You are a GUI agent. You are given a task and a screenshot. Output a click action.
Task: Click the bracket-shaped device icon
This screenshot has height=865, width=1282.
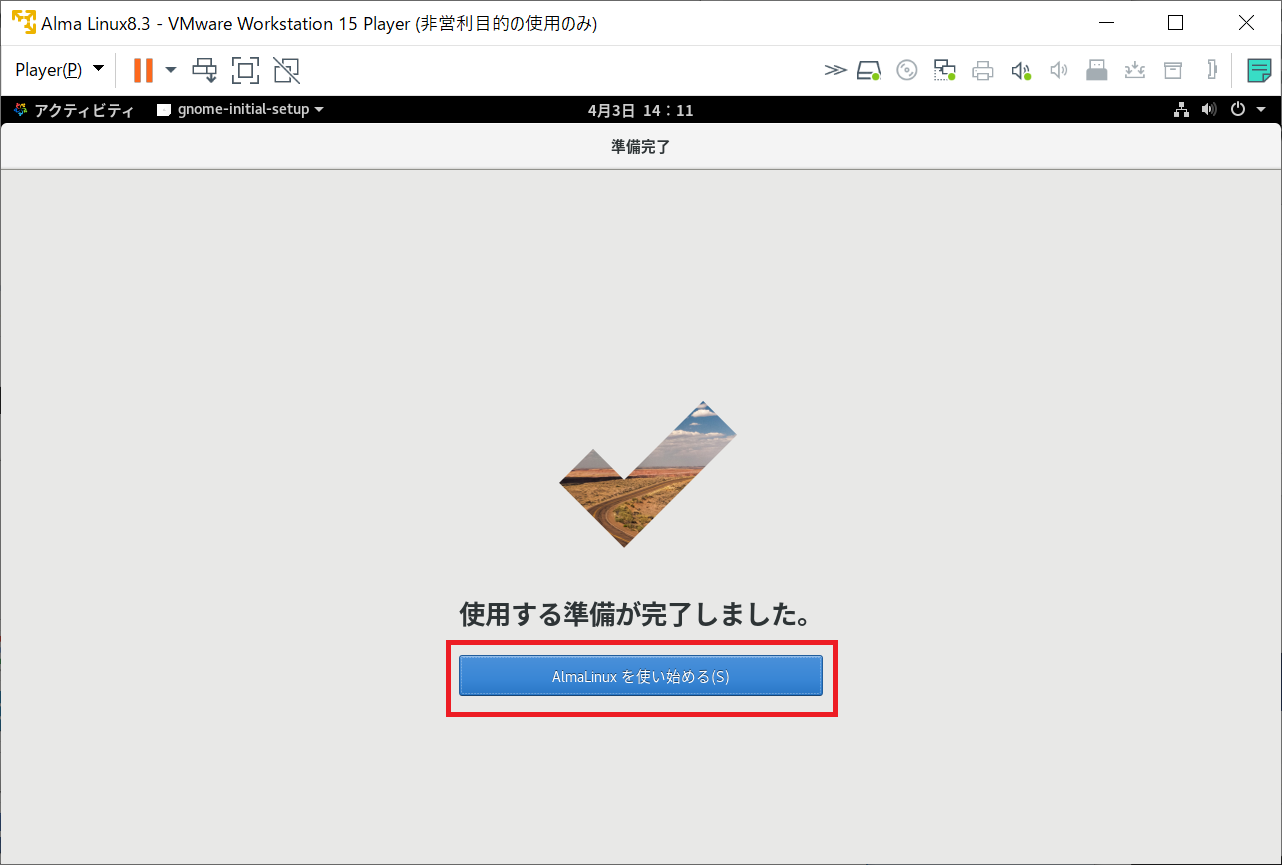1212,70
